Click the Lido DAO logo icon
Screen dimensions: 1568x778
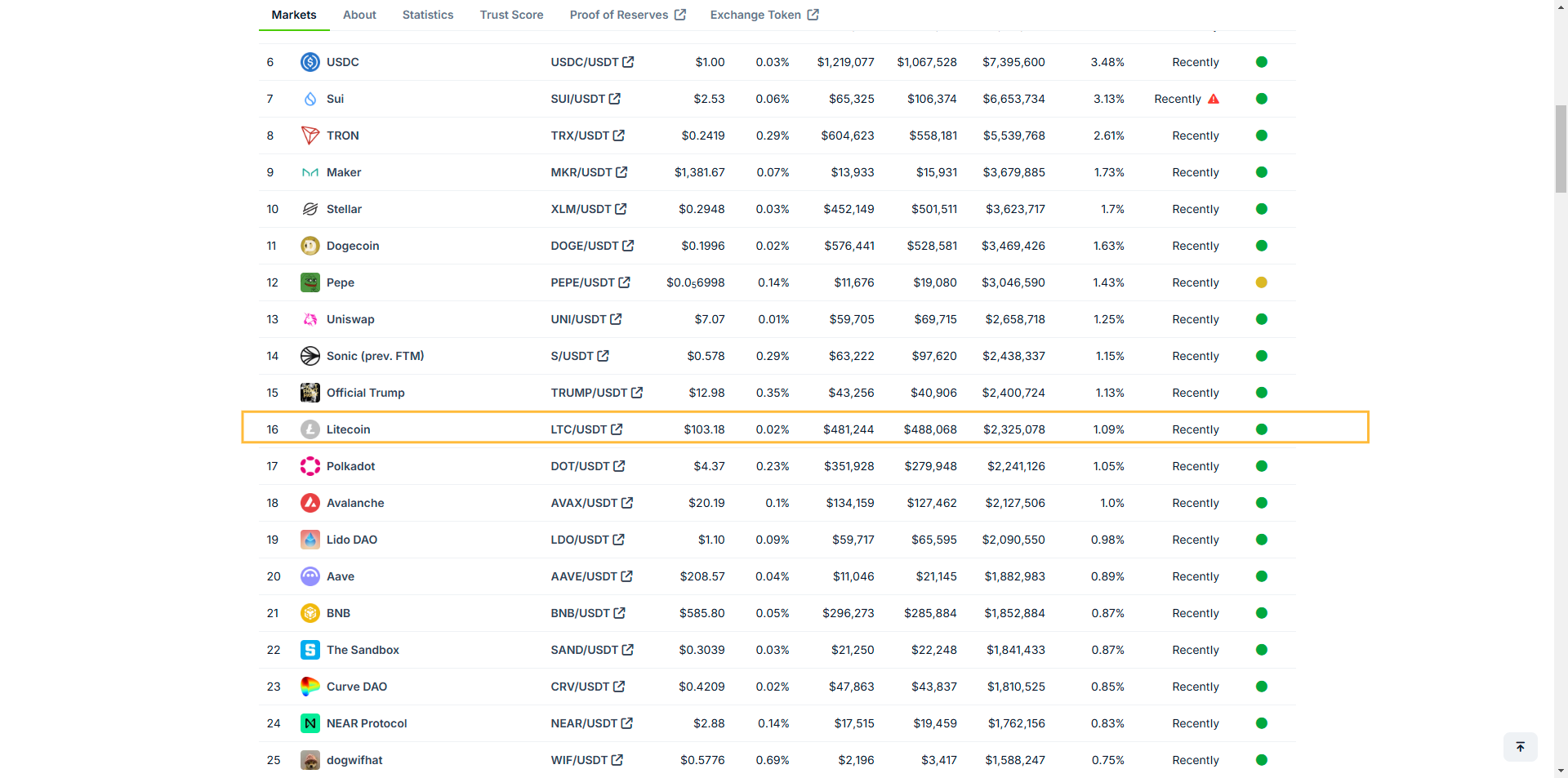click(310, 540)
